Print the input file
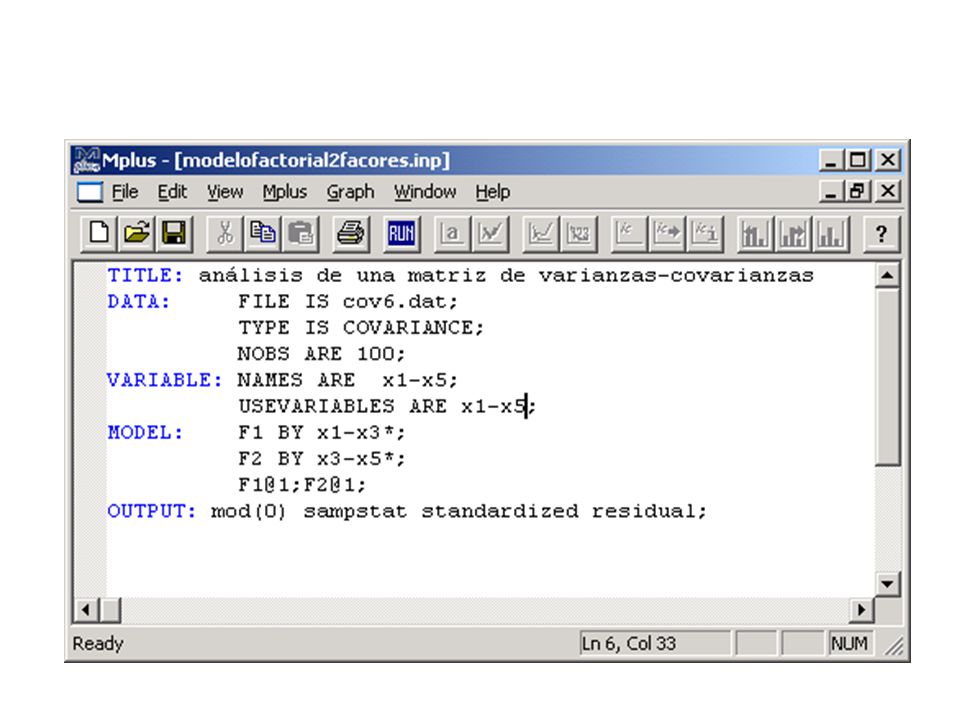The width and height of the screenshot is (960, 720). click(351, 233)
